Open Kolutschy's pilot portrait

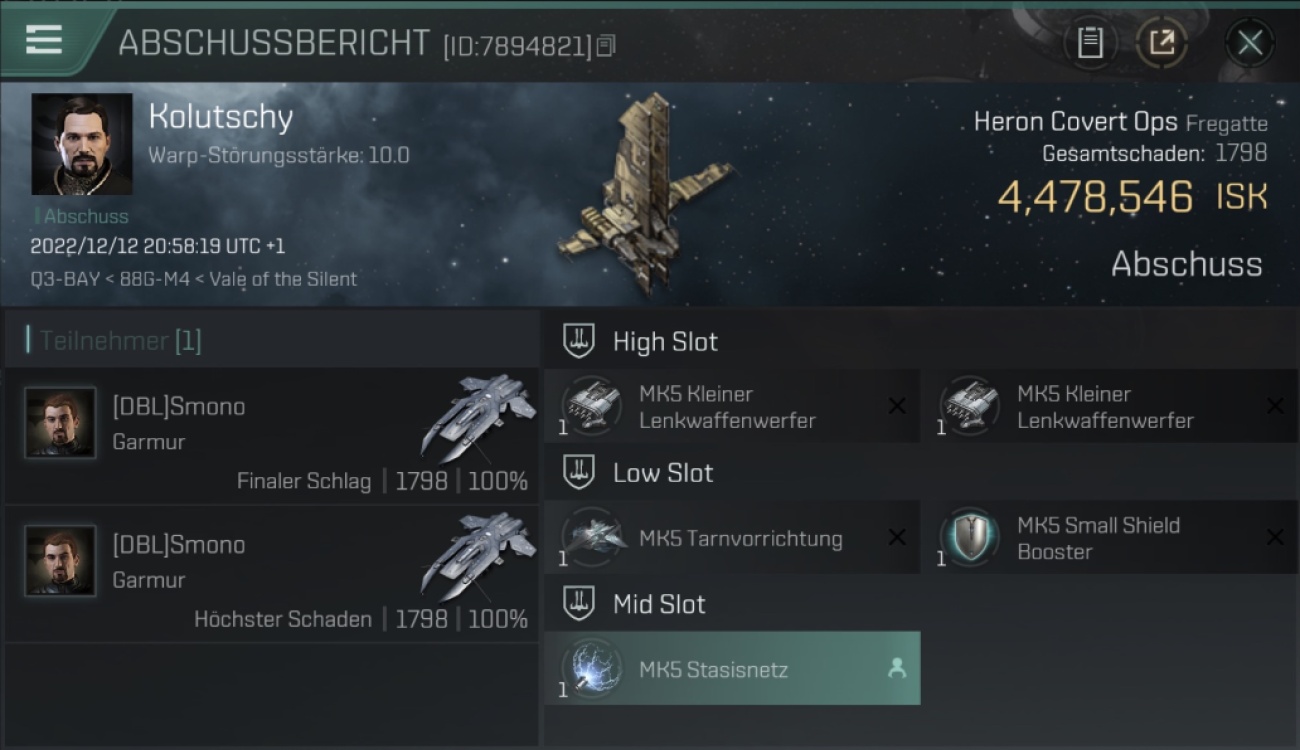(x=82, y=144)
